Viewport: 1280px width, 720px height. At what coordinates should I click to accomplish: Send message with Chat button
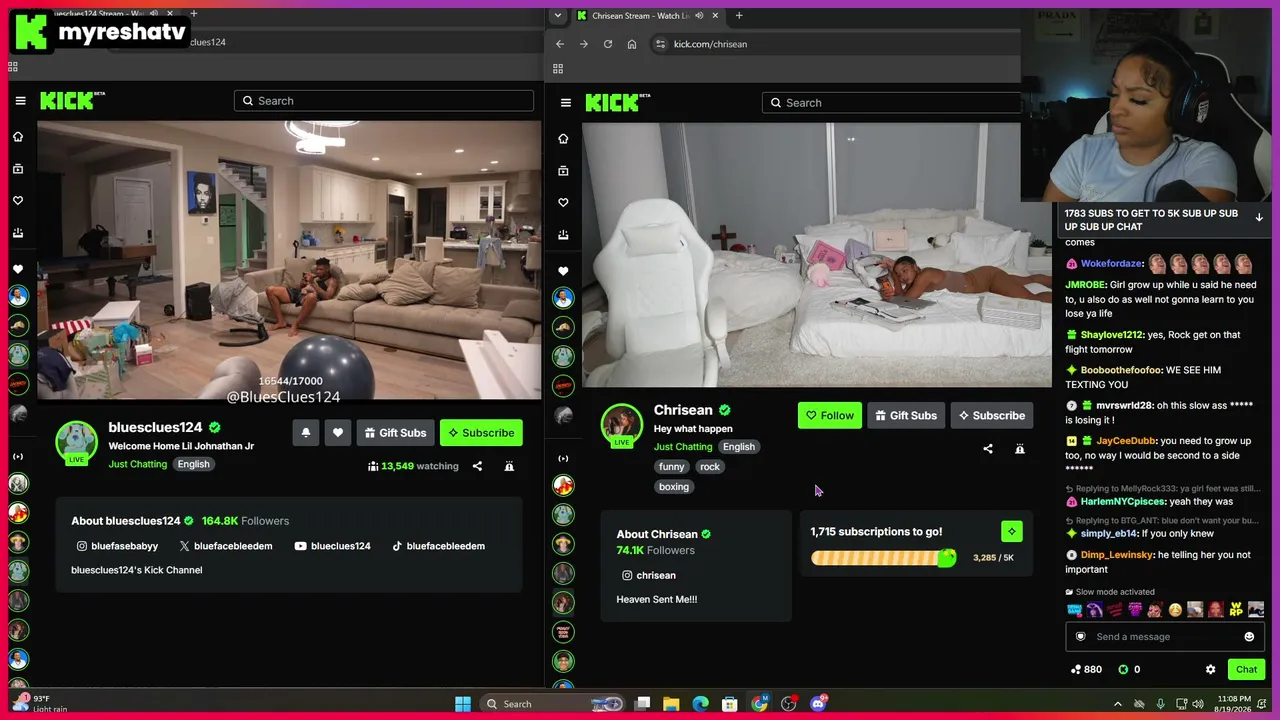1246,670
